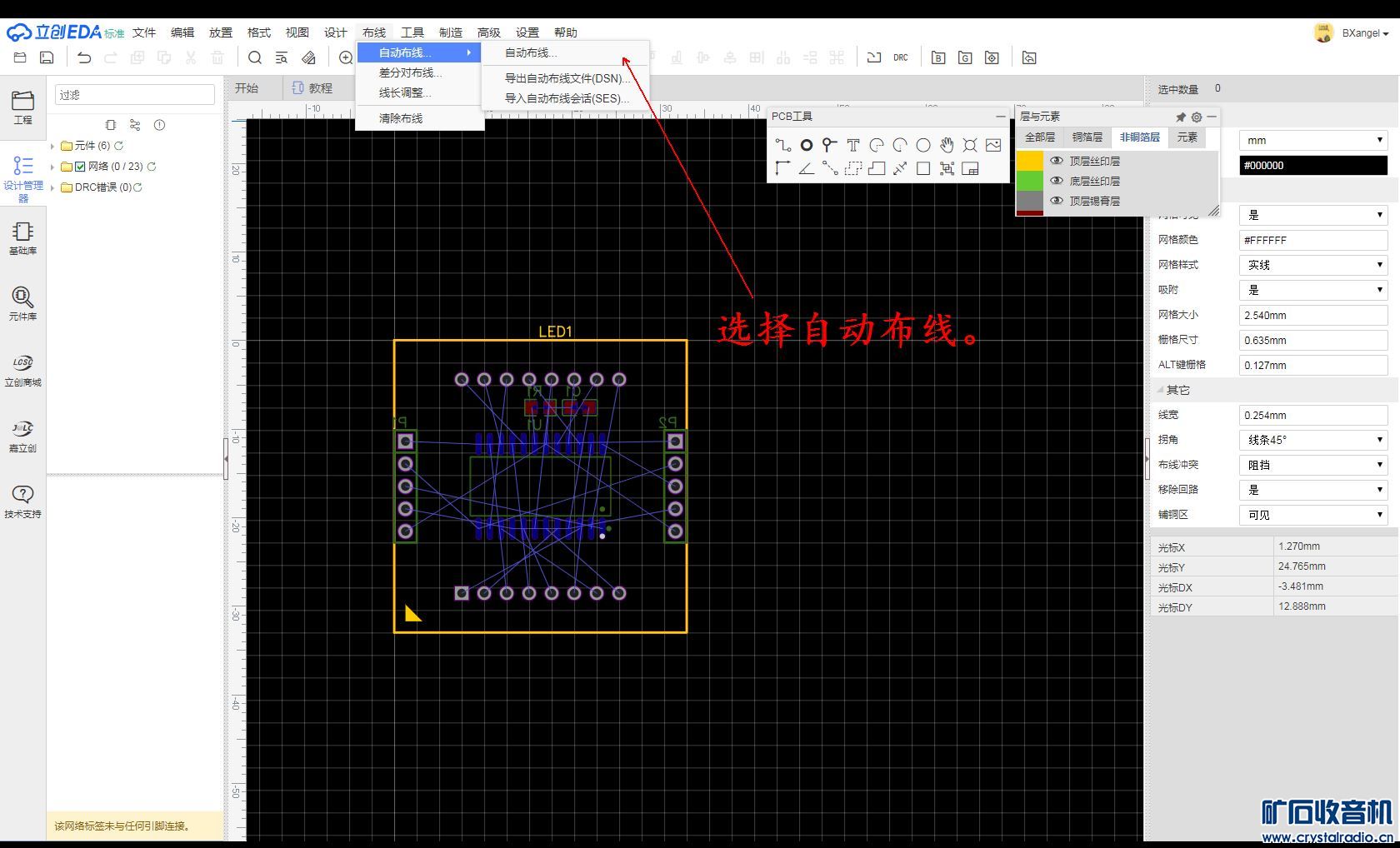Pick the hand pan tool in PCB工具
This screenshot has width=1400, height=848.
[x=947, y=145]
